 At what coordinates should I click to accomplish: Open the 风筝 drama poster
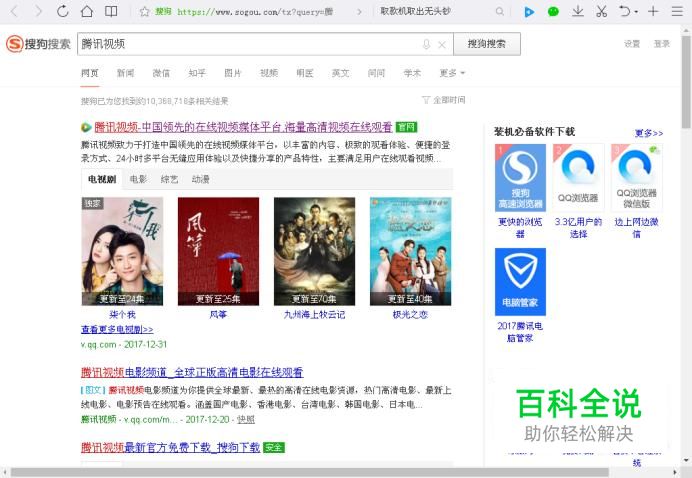coord(218,251)
